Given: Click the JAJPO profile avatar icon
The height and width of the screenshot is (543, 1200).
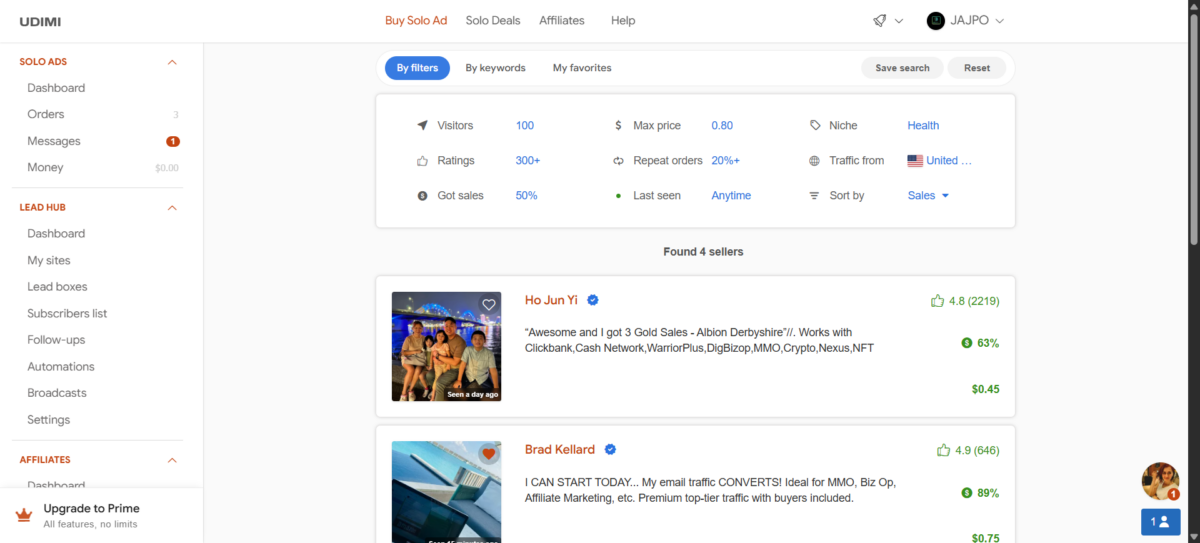Looking at the screenshot, I should click(x=936, y=20).
